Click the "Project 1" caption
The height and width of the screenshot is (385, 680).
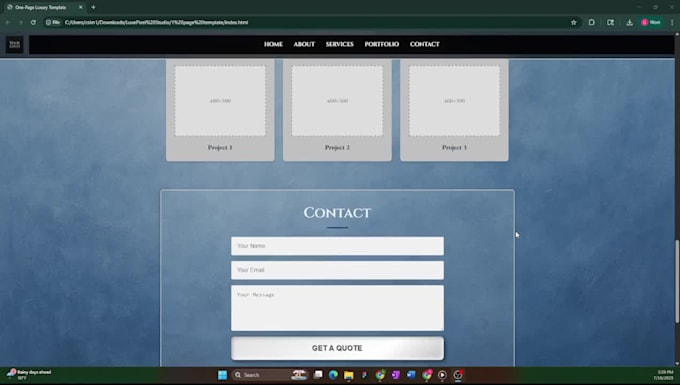click(220, 147)
